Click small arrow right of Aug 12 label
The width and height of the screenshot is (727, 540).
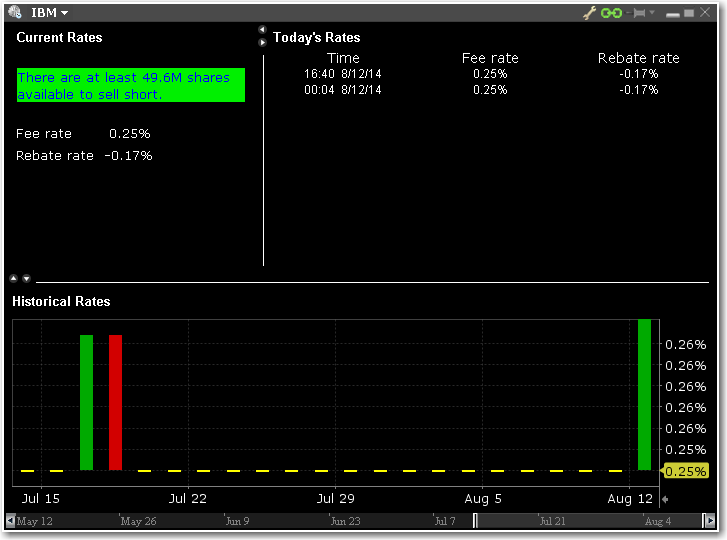point(665,499)
